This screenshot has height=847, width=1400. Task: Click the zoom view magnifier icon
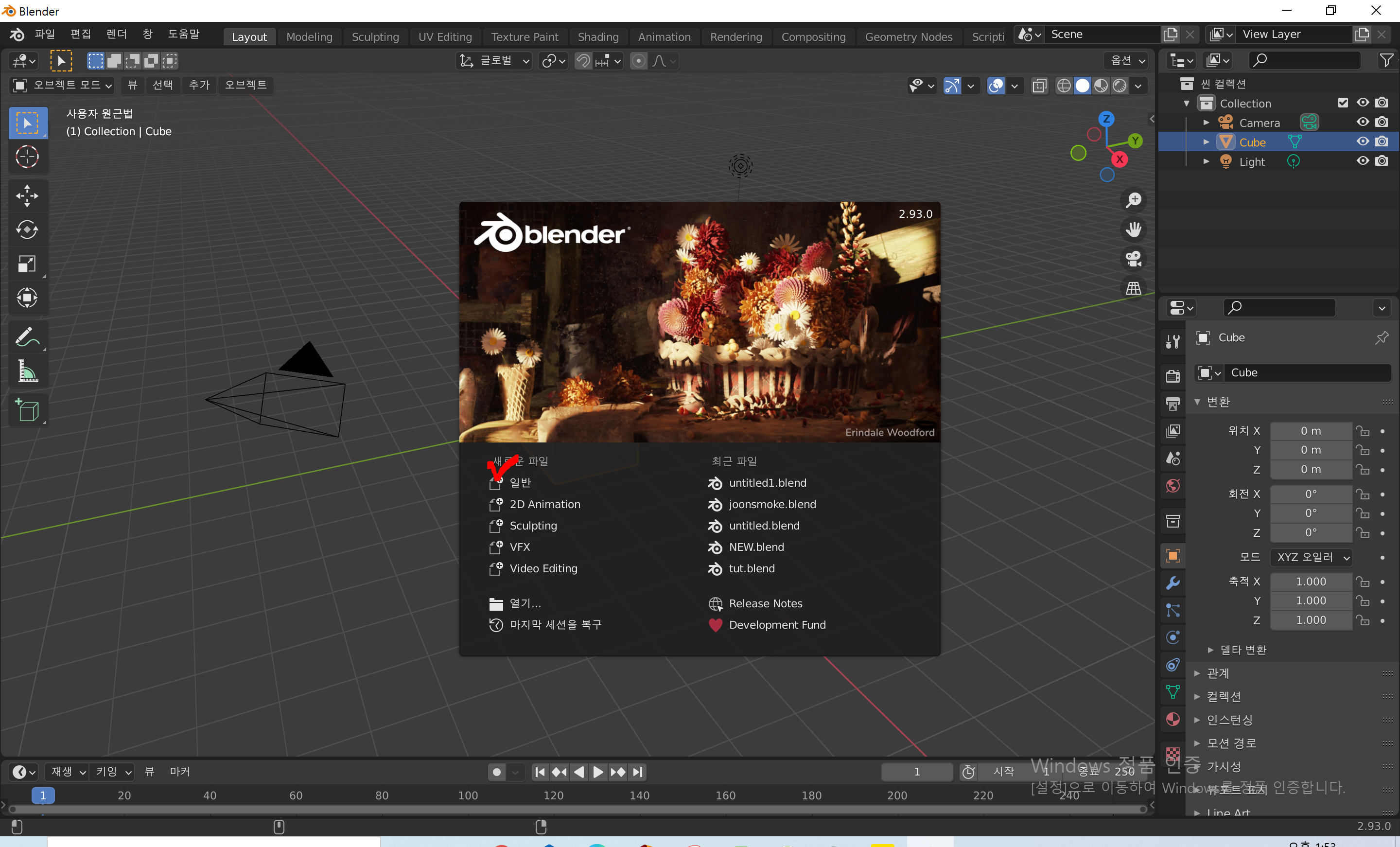click(1134, 200)
